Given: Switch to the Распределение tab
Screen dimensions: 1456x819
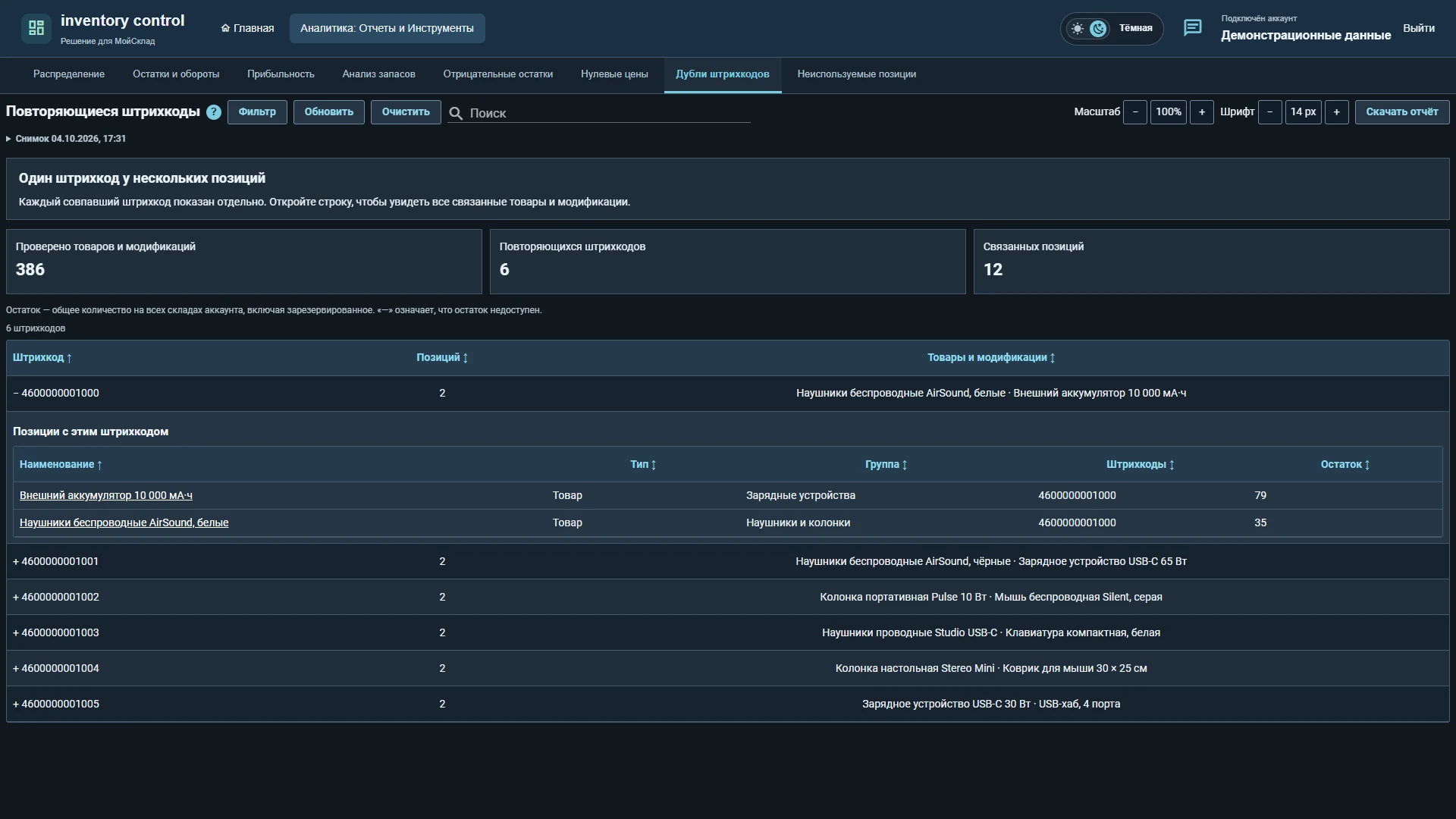Looking at the screenshot, I should 69,74.
